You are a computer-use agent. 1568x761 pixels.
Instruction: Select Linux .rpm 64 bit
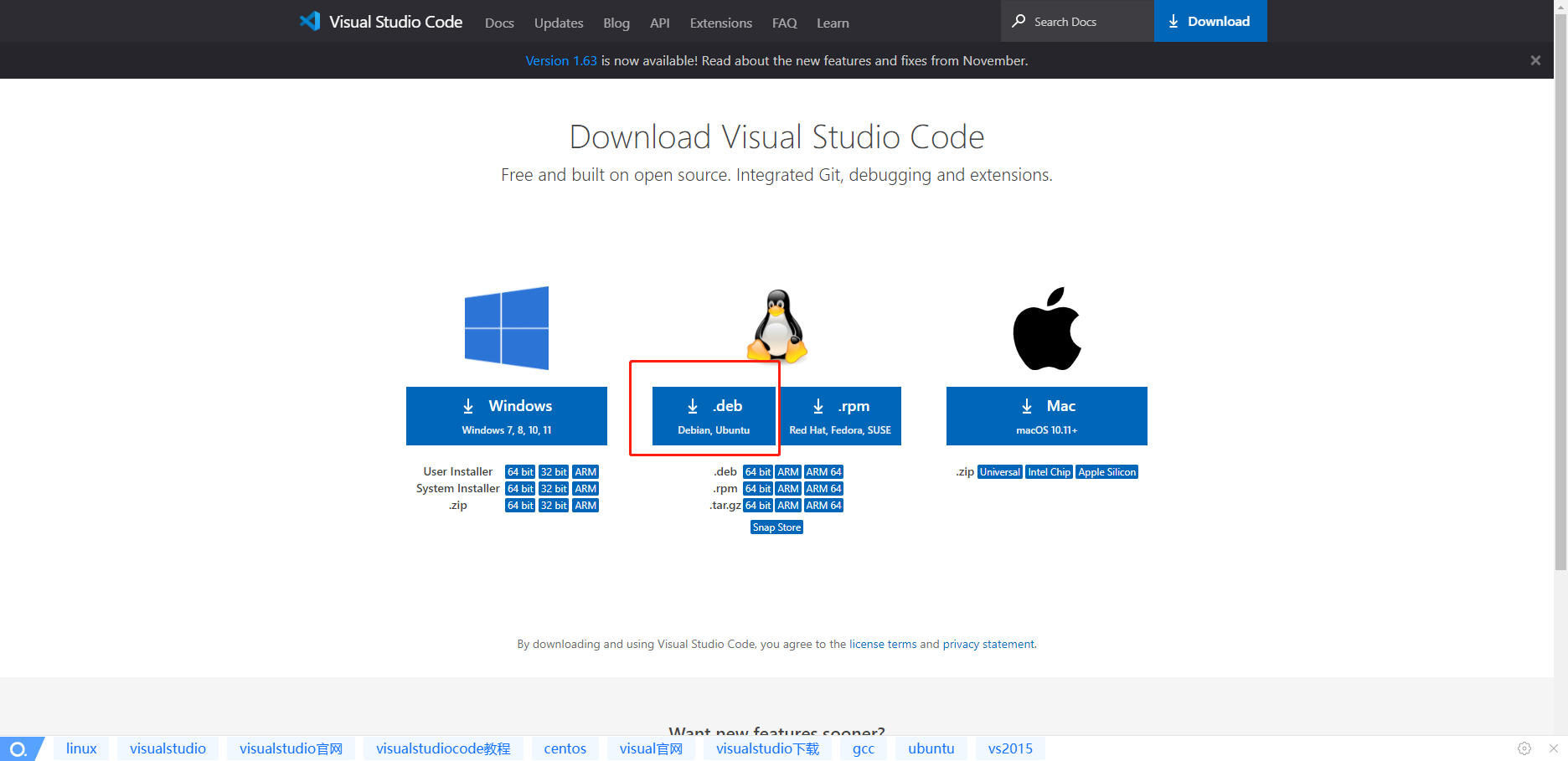click(x=758, y=489)
